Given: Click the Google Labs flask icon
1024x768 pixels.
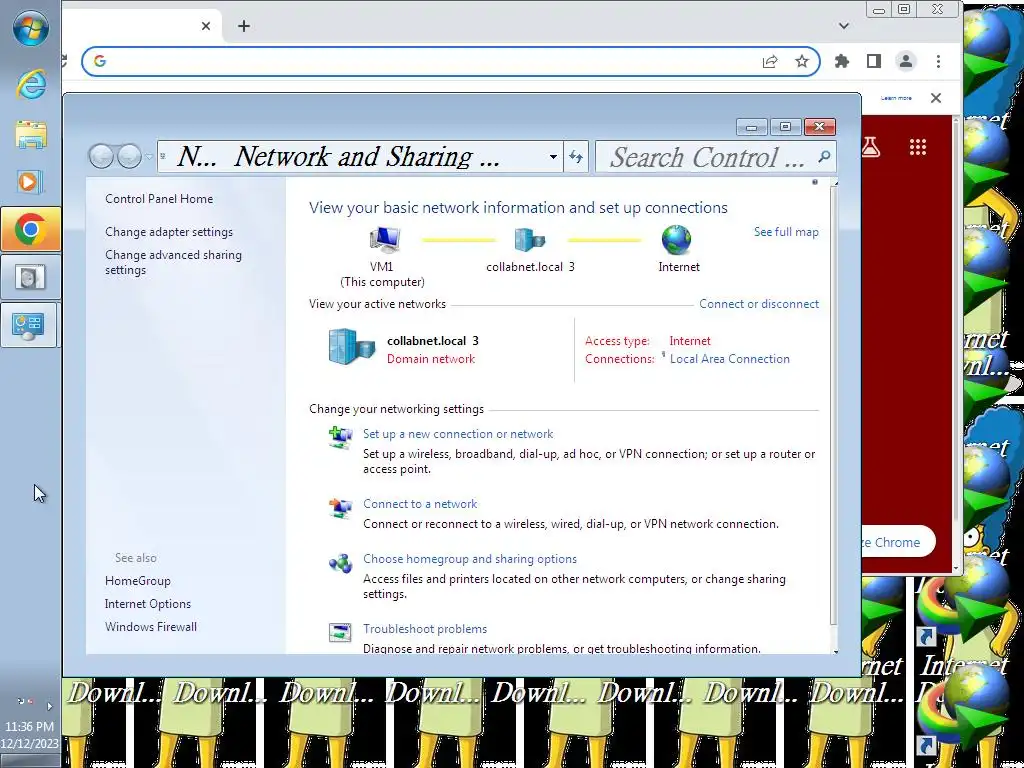Looking at the screenshot, I should pos(871,147).
